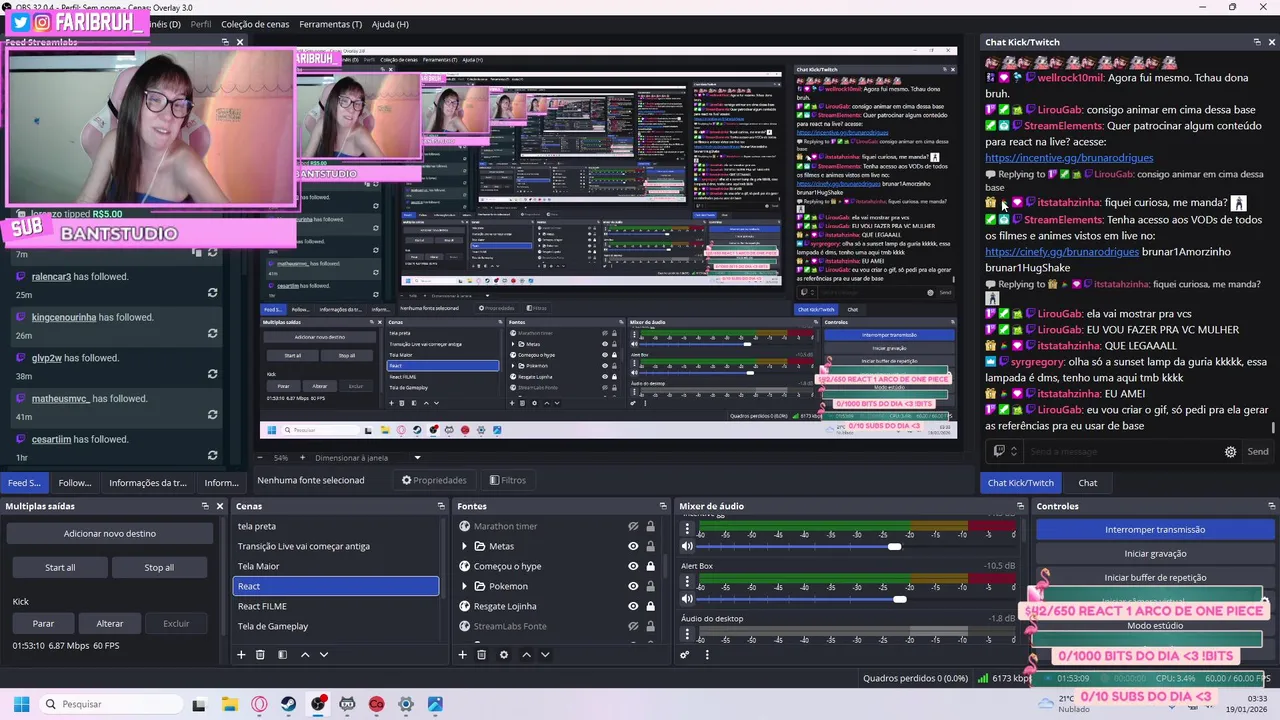Open chat settings gear icon
This screenshot has height=720, width=1280.
tap(1230, 452)
